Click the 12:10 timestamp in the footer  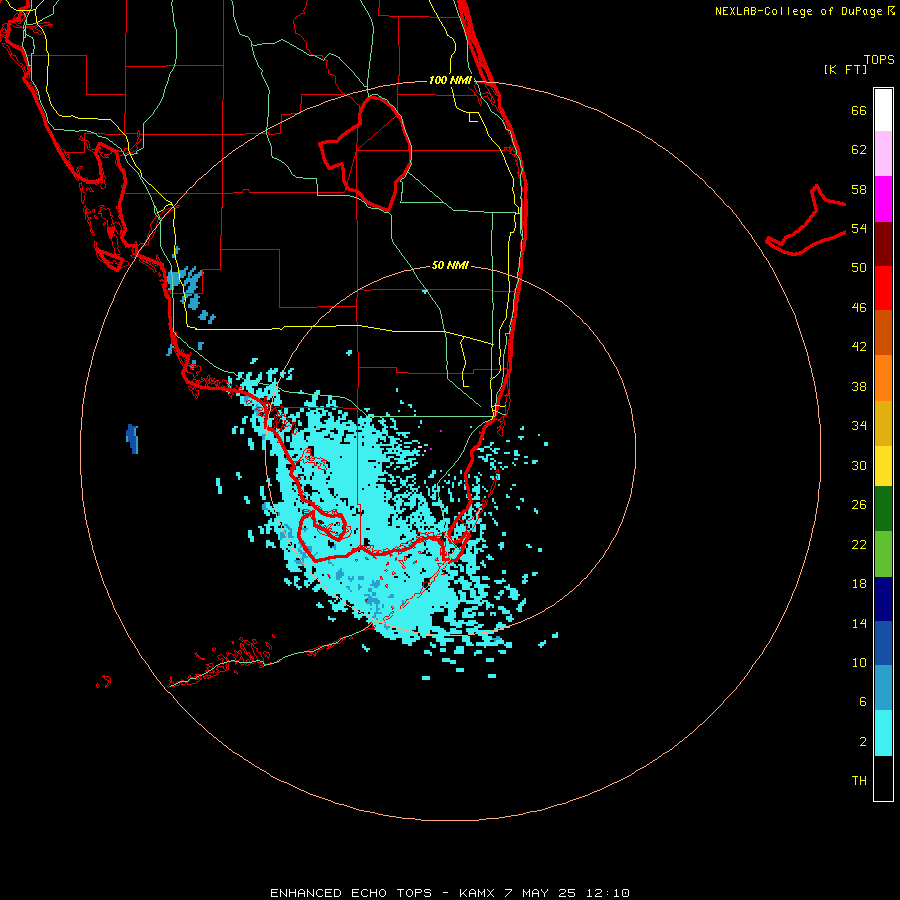click(x=608, y=893)
